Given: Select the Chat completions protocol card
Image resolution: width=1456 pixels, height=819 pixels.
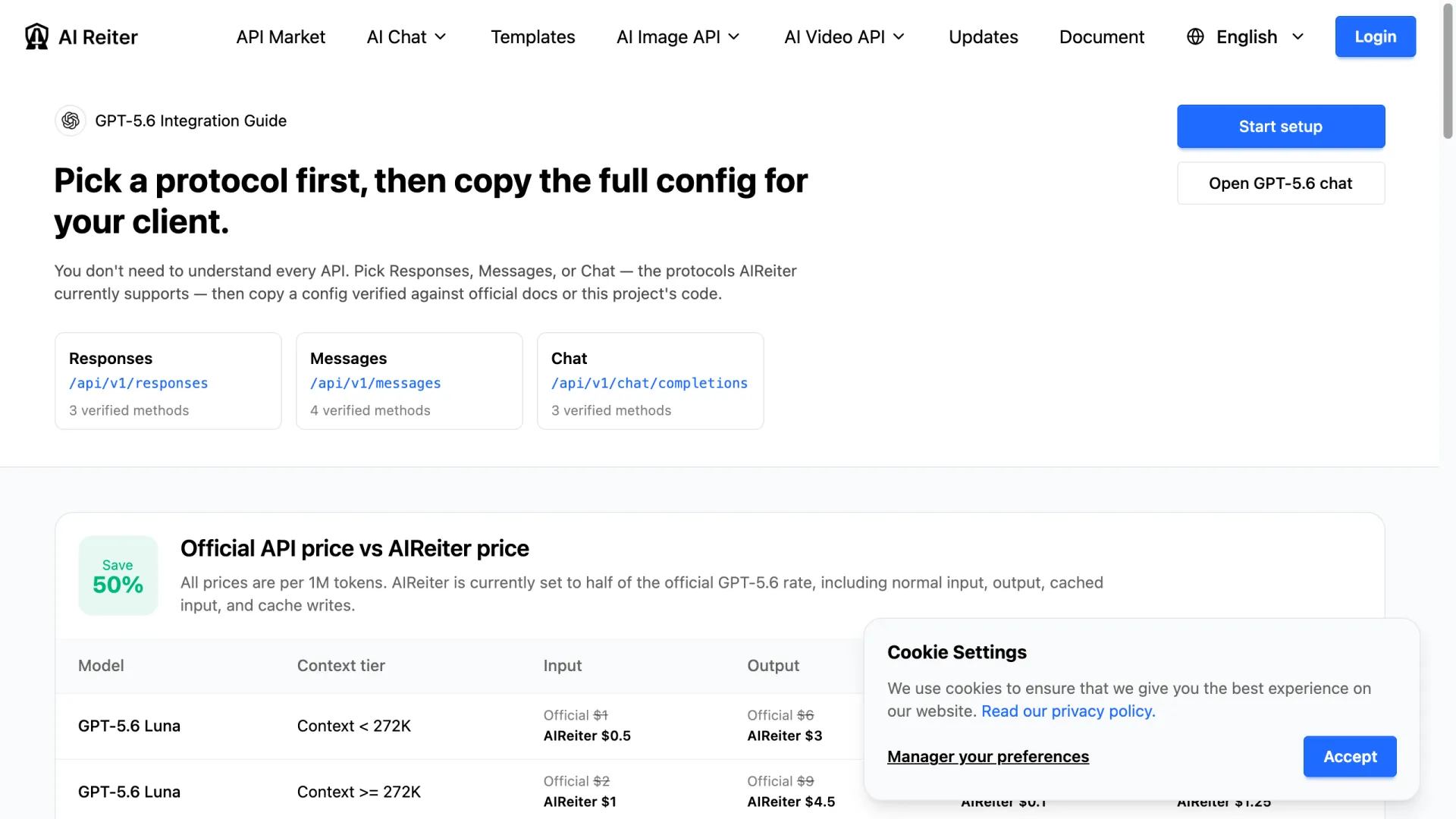Looking at the screenshot, I should tap(650, 381).
